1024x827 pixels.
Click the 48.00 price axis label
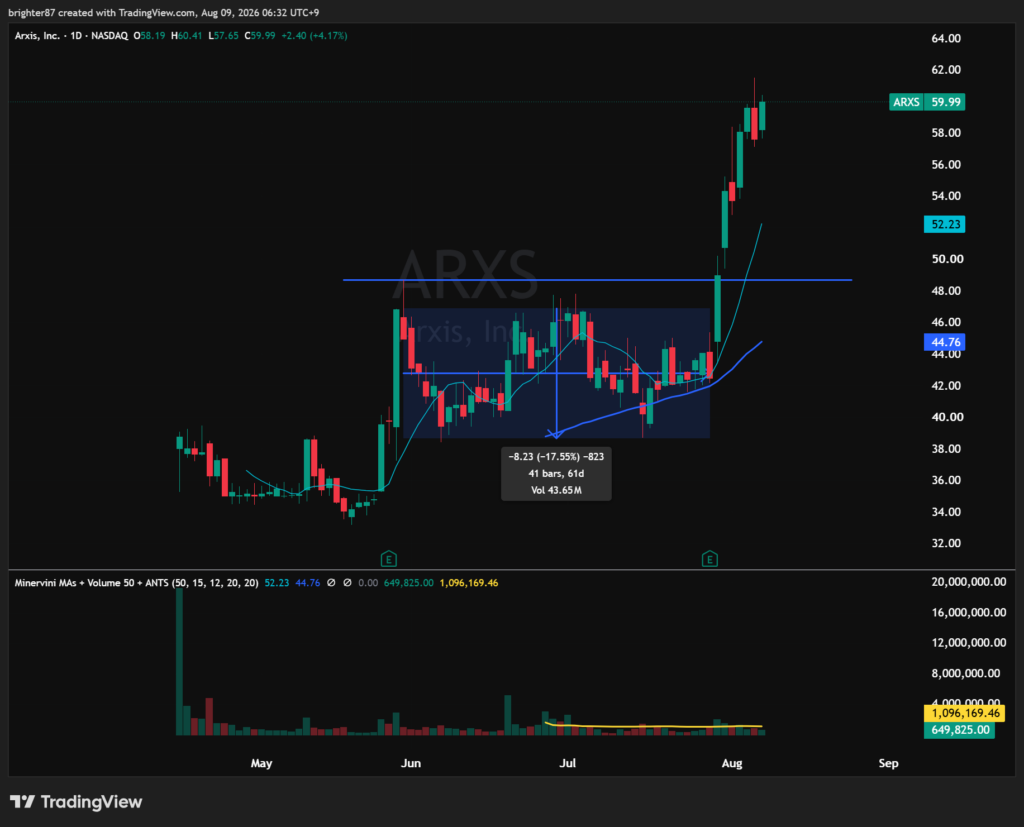pyautogui.click(x=946, y=291)
